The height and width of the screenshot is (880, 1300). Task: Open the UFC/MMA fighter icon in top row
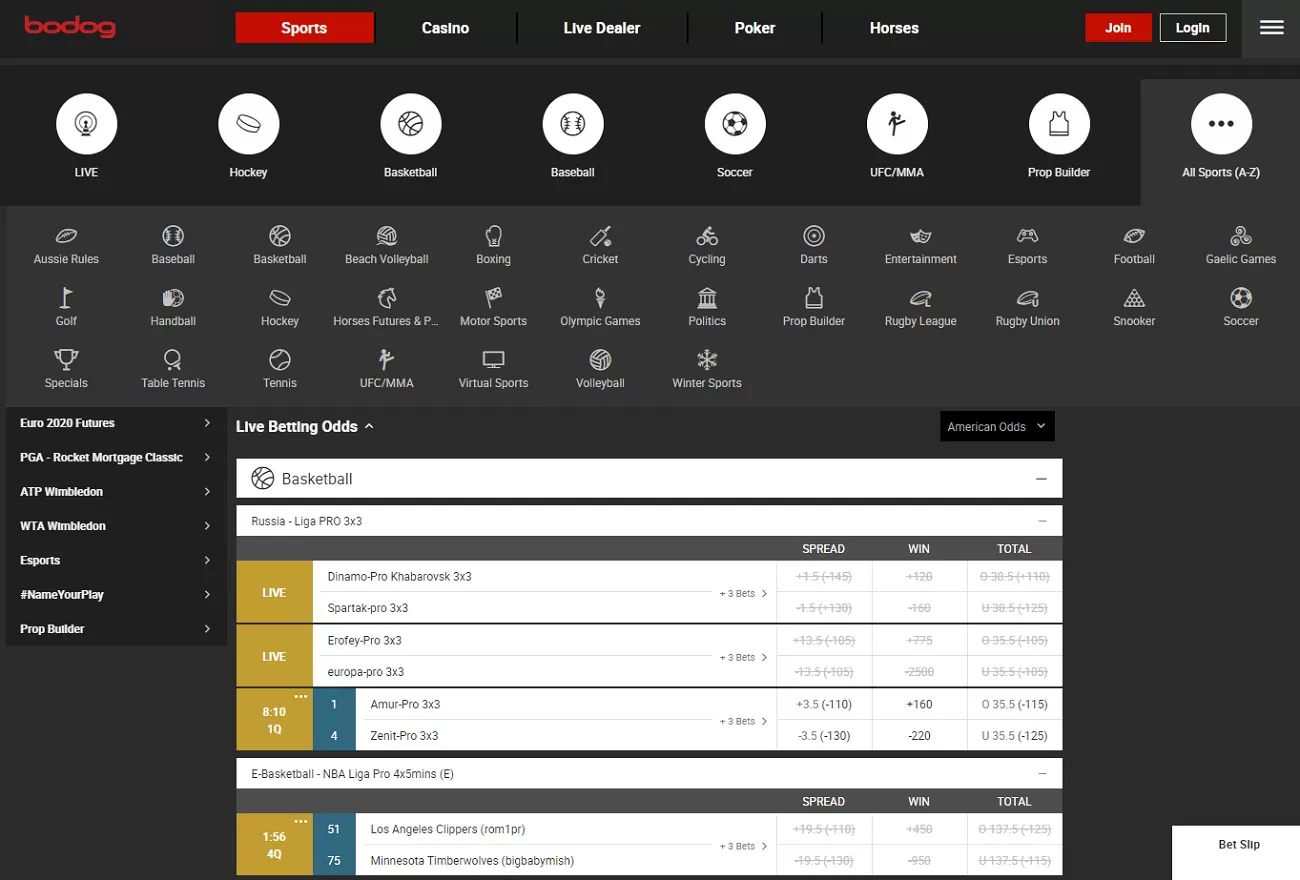pos(897,124)
